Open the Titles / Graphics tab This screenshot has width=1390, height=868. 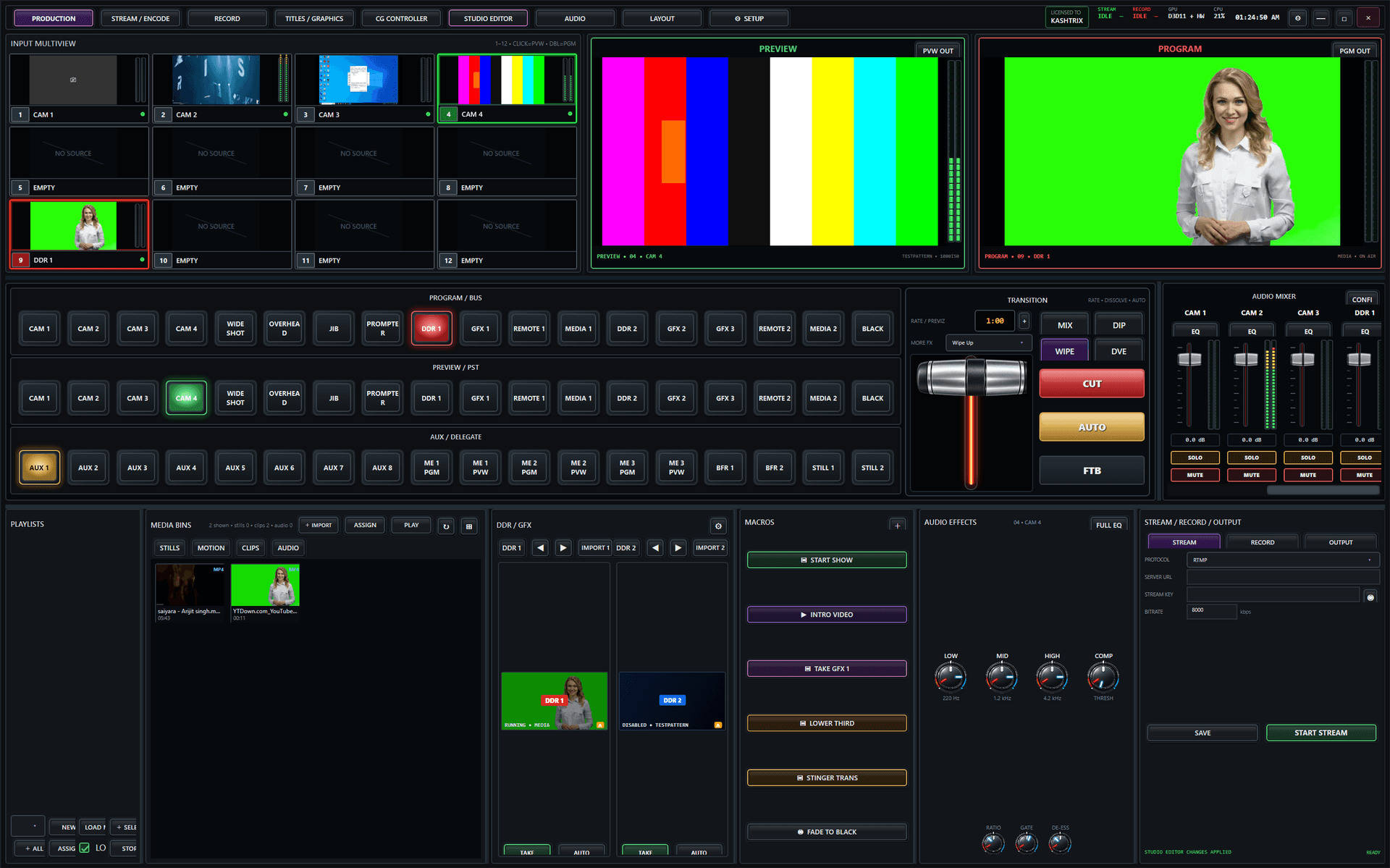[314, 18]
